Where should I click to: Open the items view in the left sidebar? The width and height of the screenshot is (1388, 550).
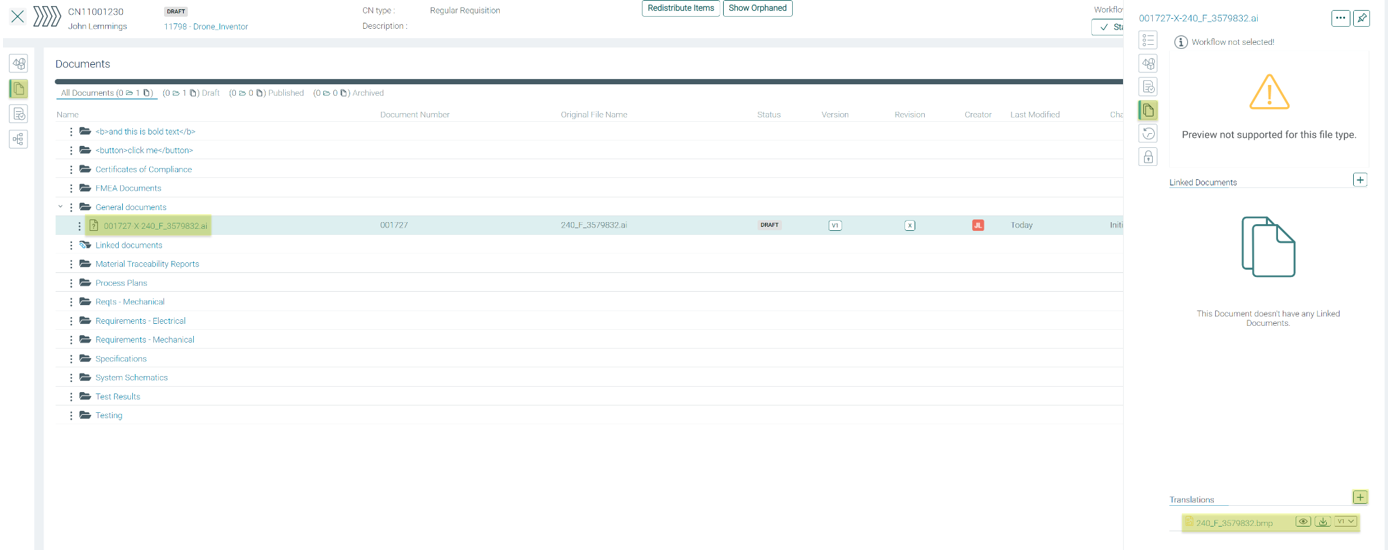click(x=18, y=64)
